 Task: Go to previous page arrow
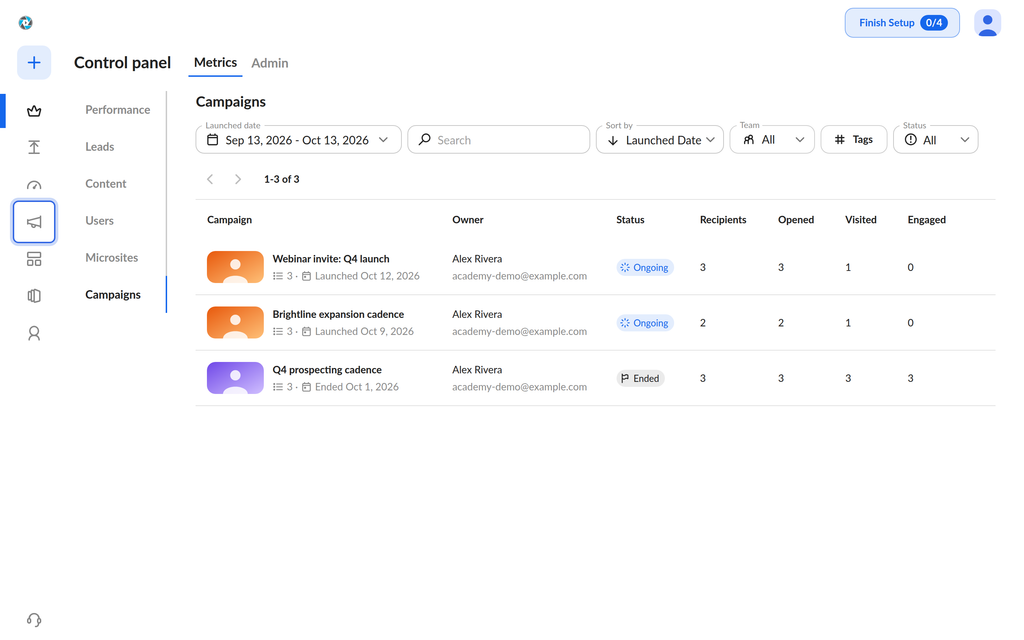click(210, 179)
